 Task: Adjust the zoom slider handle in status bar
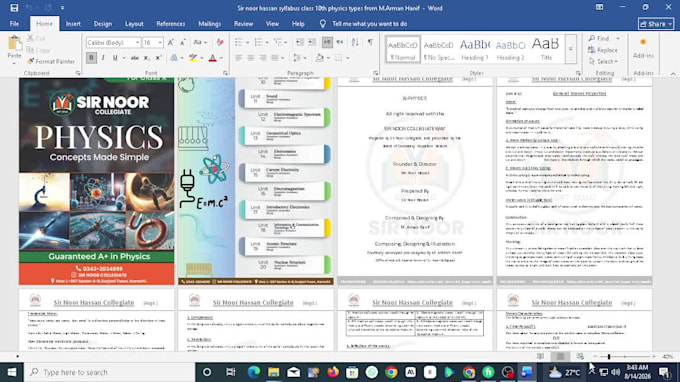point(609,356)
